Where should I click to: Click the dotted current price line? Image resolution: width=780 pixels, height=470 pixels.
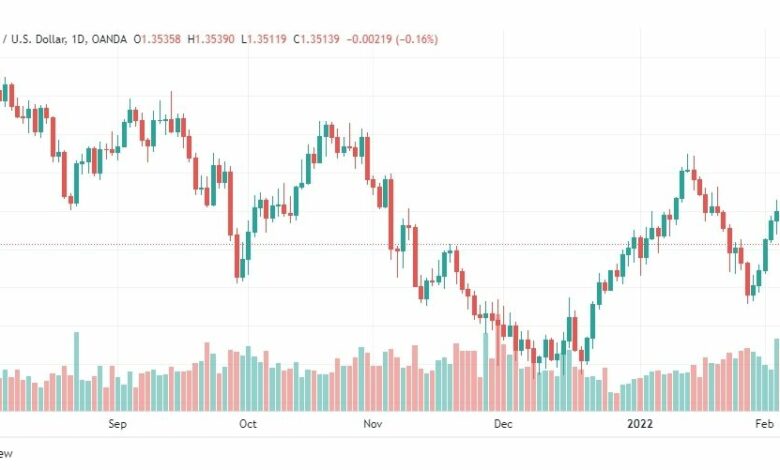pos(390,244)
